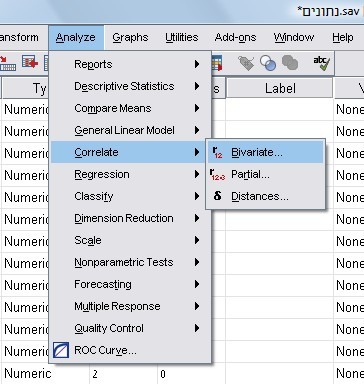364x384 pixels.
Task: Click the Insert Cases toolbar icon
Action: [30, 62]
